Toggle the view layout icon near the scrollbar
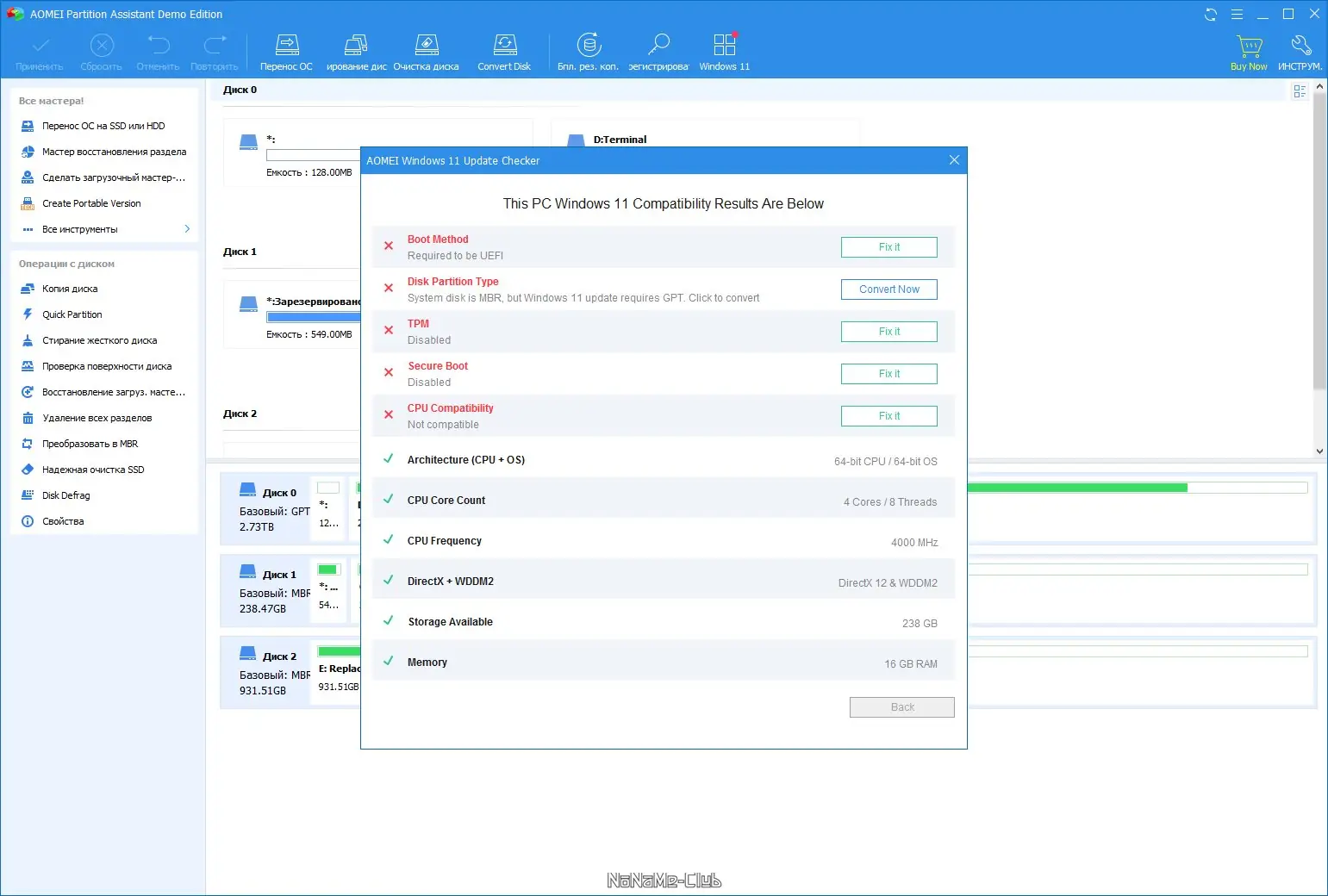 [1300, 91]
